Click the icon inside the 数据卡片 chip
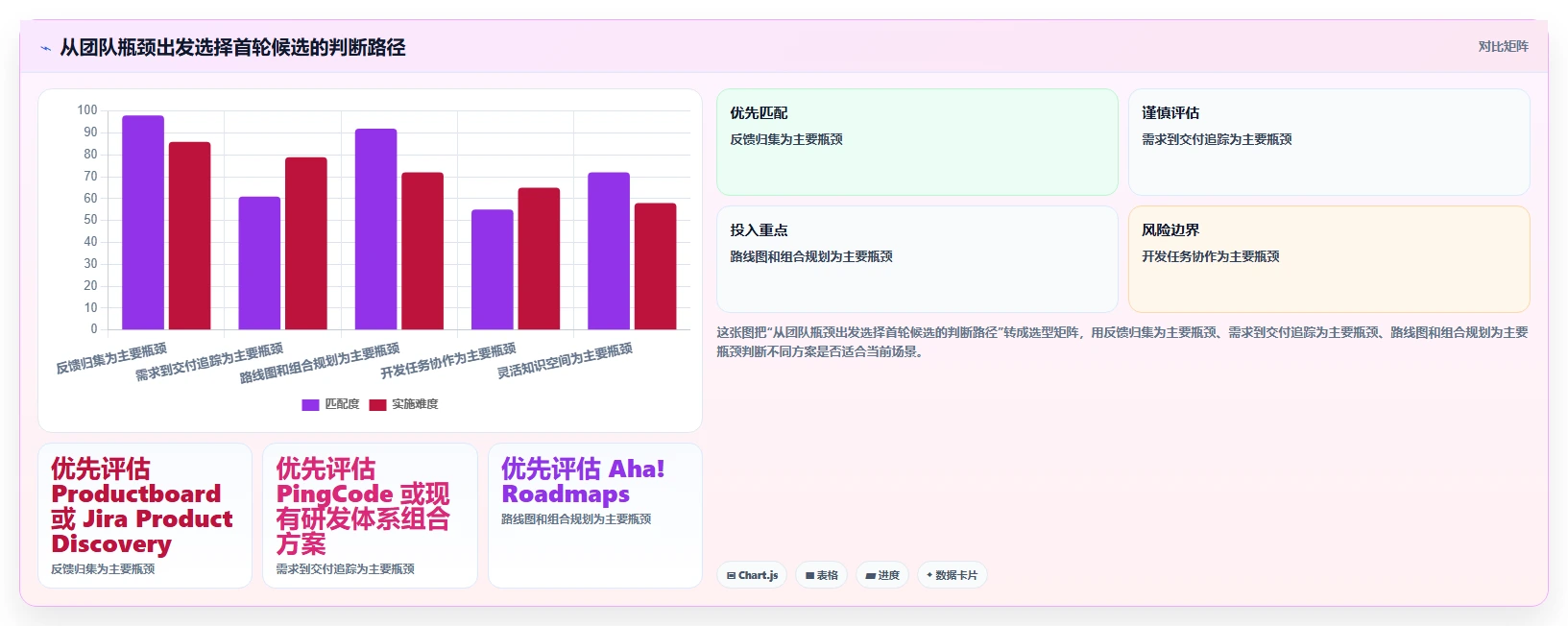1568x626 pixels. tap(929, 575)
